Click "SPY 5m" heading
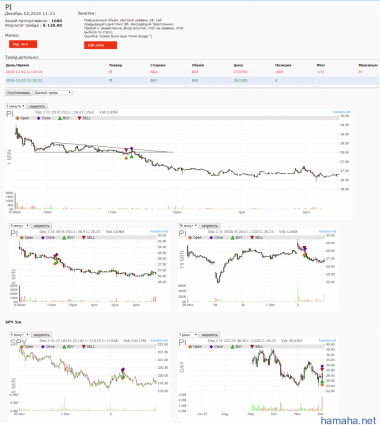Screen dimensions: 380x425 click(13, 322)
